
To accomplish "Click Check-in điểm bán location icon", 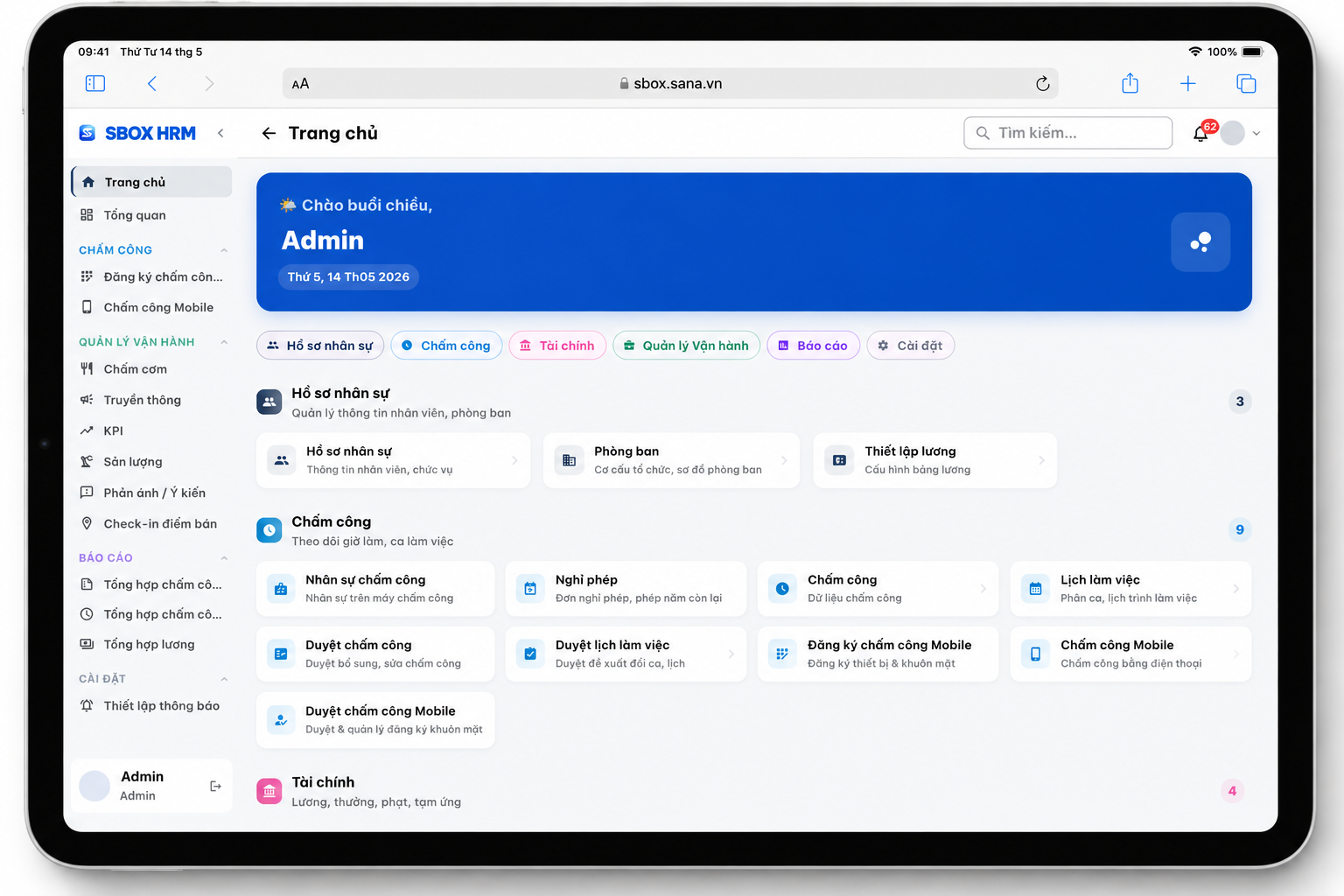I will [87, 523].
